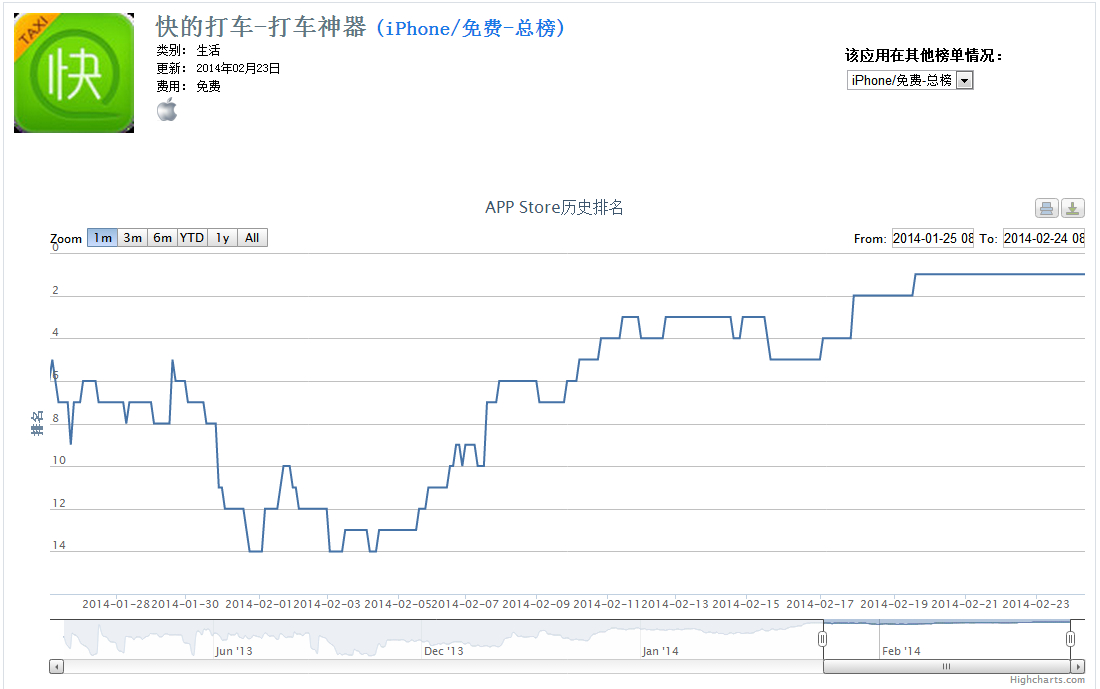Click the y-axis label 10
The width and height of the screenshot is (1100, 689).
pos(59,460)
